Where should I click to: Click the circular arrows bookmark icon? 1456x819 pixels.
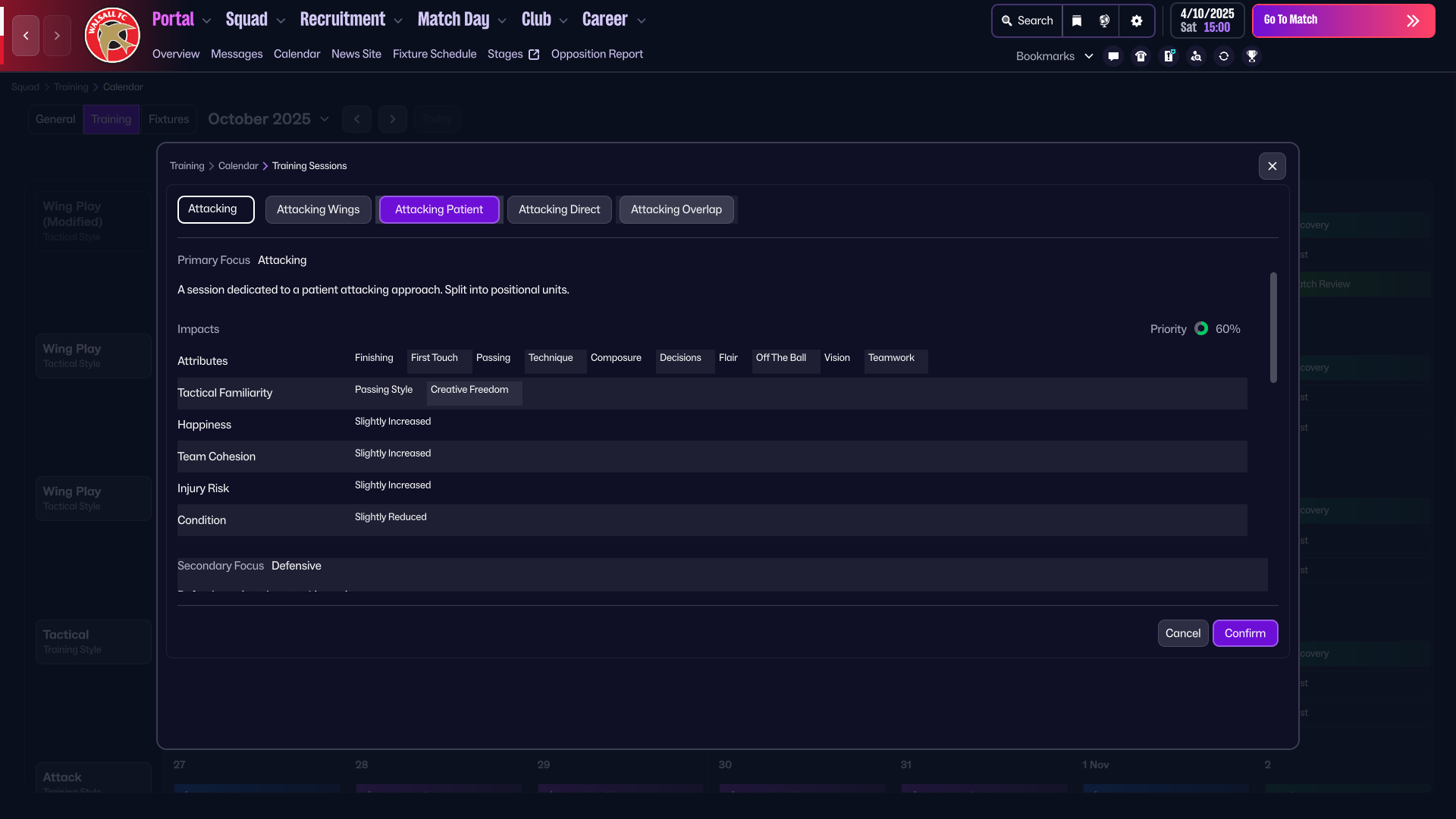[1223, 56]
